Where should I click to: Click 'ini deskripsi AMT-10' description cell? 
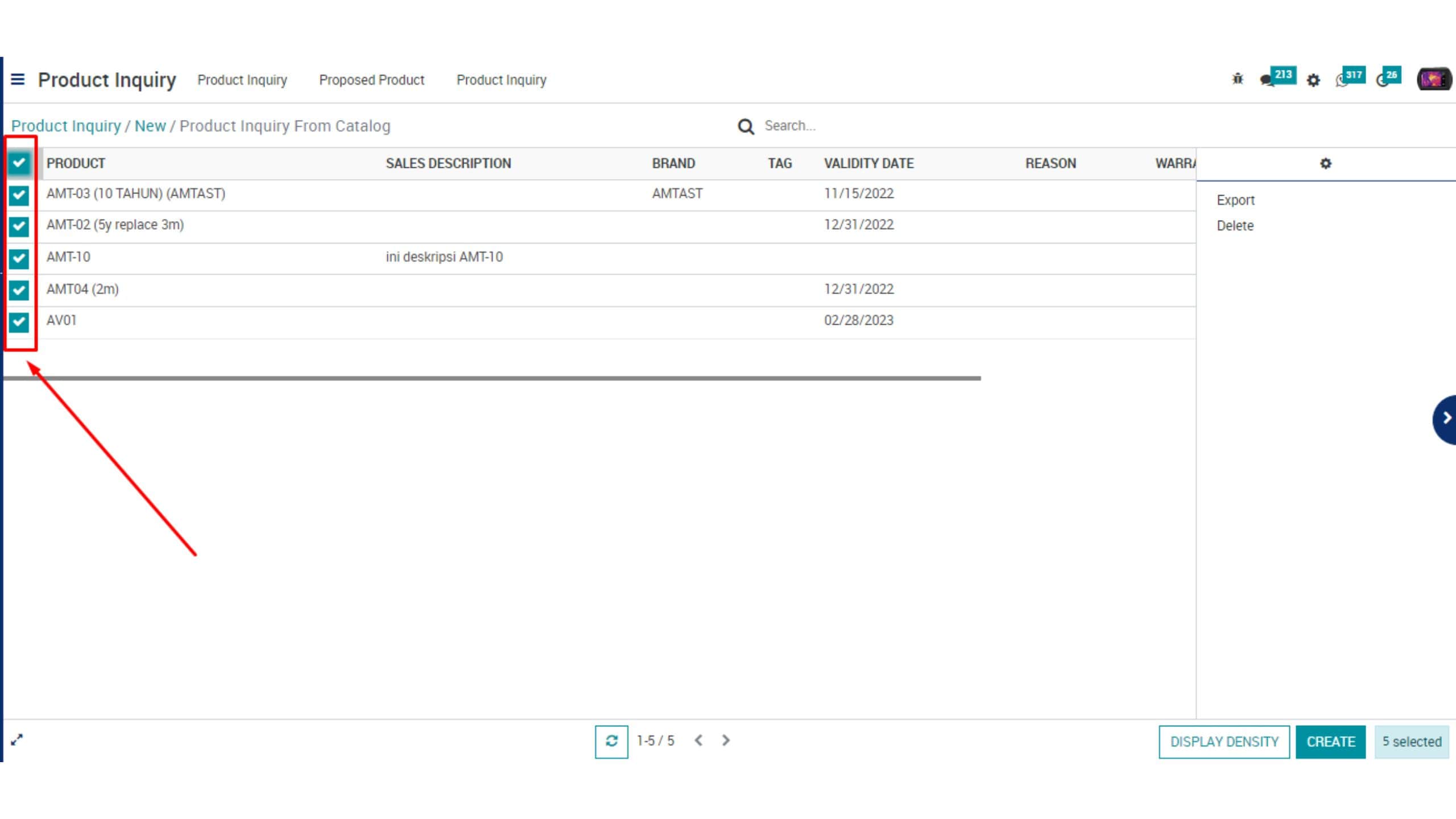(x=444, y=257)
